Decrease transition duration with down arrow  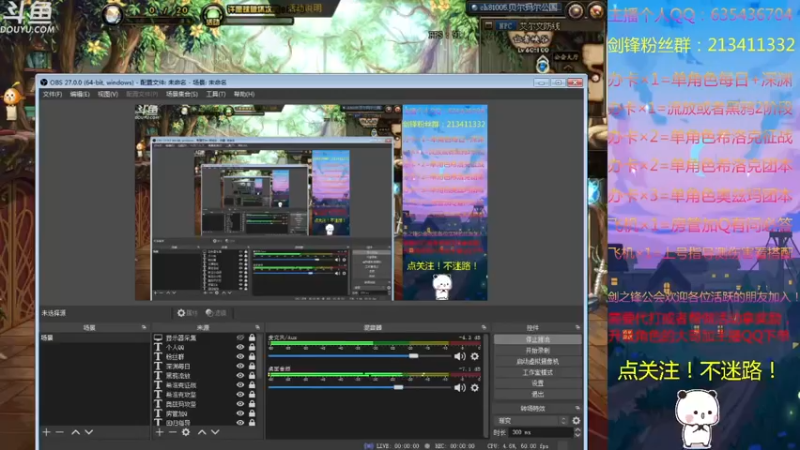[x=577, y=435]
